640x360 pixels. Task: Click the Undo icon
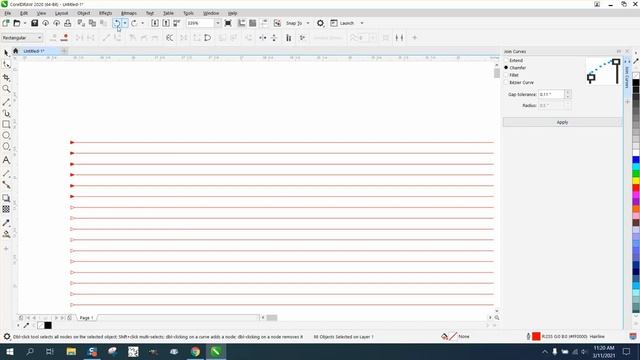(117, 23)
